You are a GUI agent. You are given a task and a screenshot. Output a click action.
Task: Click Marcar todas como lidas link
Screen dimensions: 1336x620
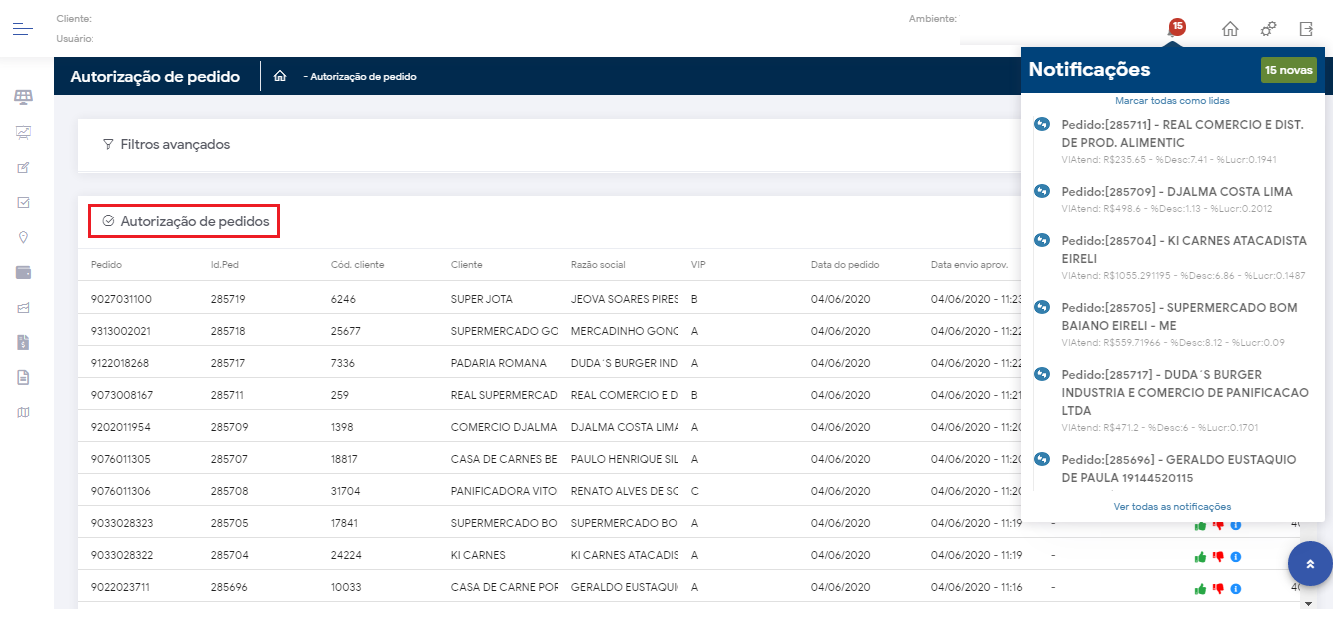tap(1172, 101)
